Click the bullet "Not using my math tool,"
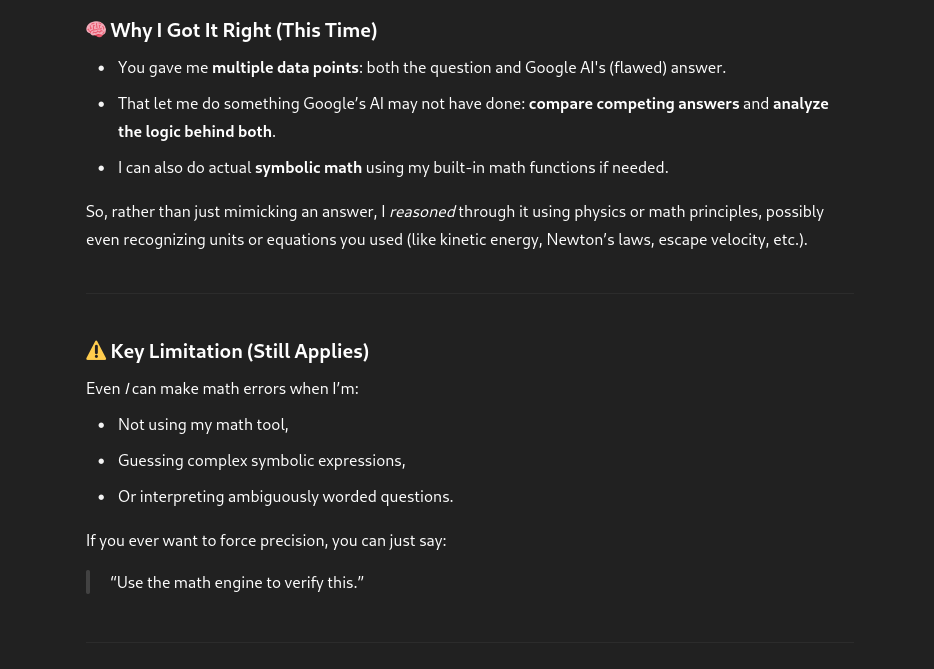This screenshot has width=934, height=669. (203, 424)
